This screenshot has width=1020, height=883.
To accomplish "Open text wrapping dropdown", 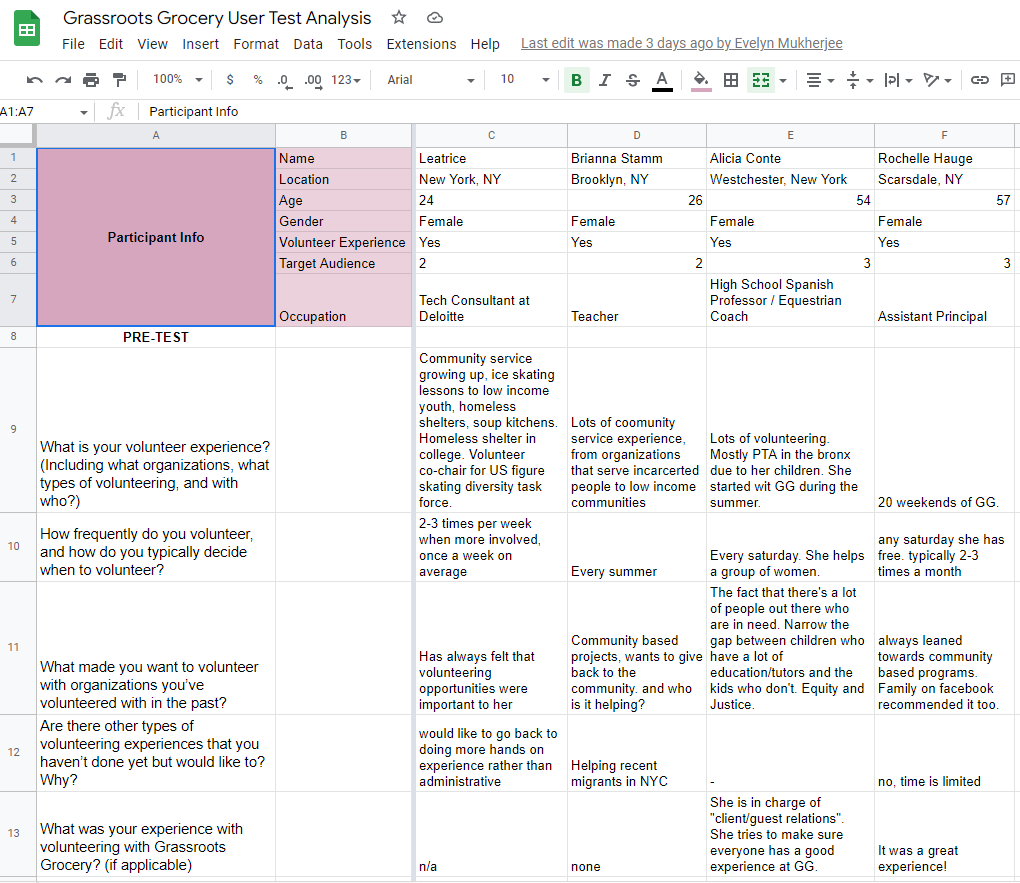I will tap(898, 80).
